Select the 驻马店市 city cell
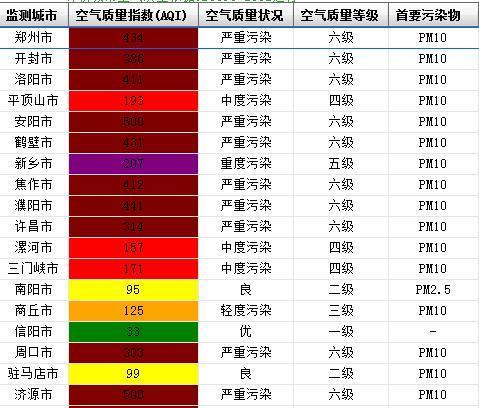 [x=33, y=374]
